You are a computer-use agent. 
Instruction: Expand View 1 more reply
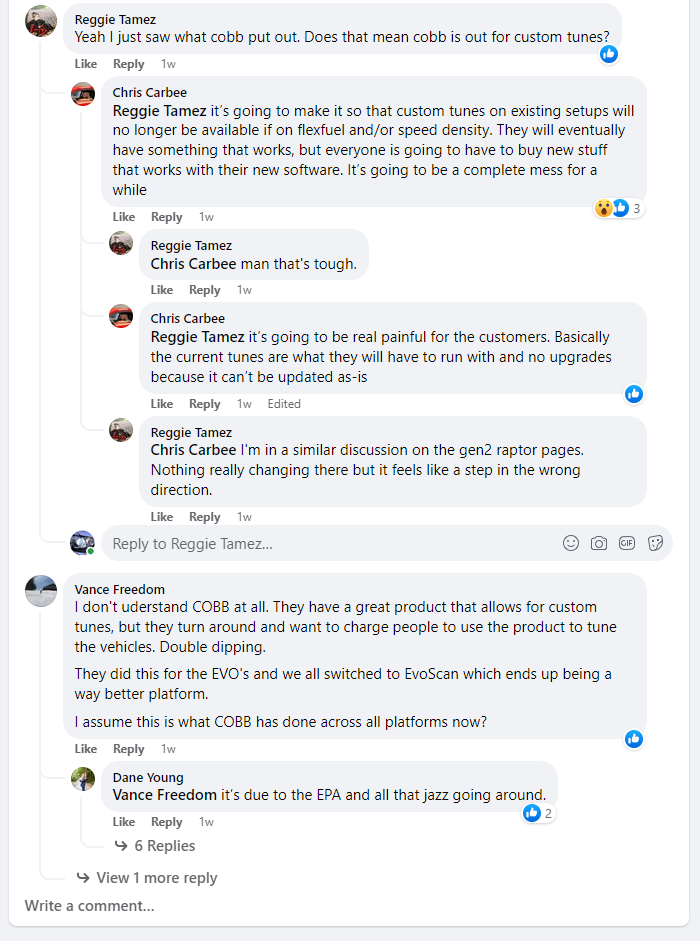[x=156, y=878]
